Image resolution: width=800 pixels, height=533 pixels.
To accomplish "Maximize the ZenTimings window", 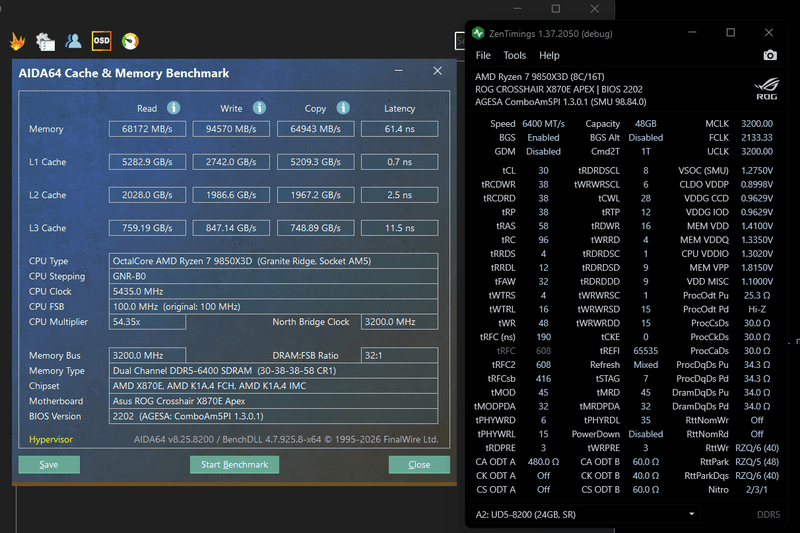I will [731, 33].
